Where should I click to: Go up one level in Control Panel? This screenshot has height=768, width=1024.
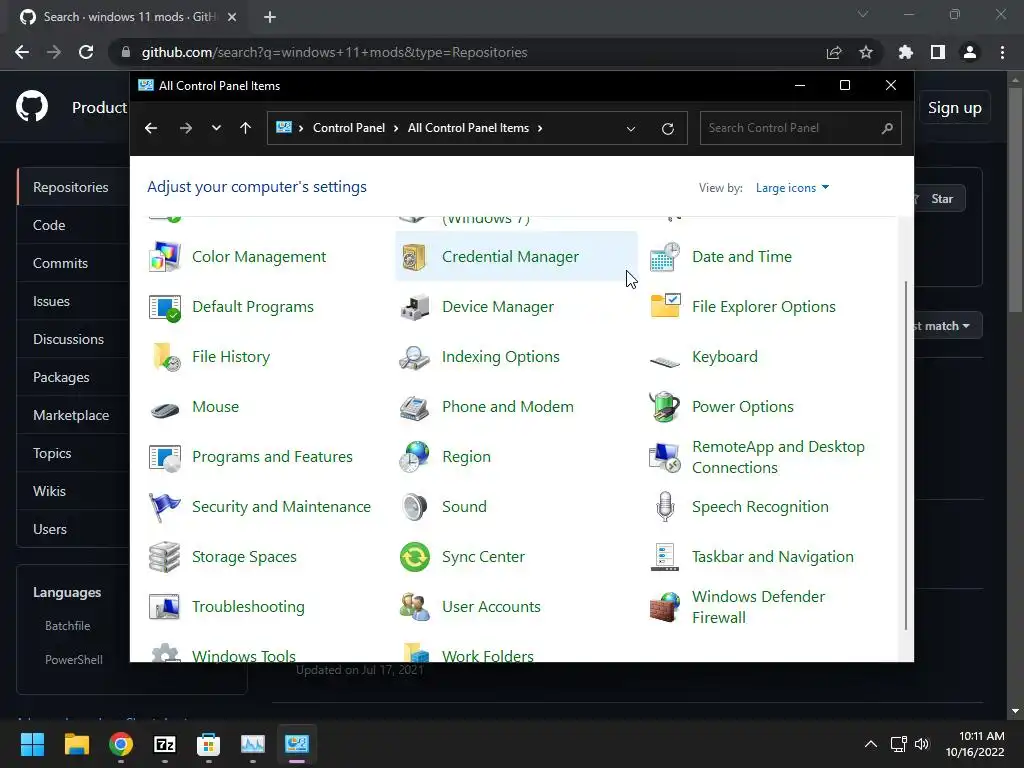(x=246, y=128)
